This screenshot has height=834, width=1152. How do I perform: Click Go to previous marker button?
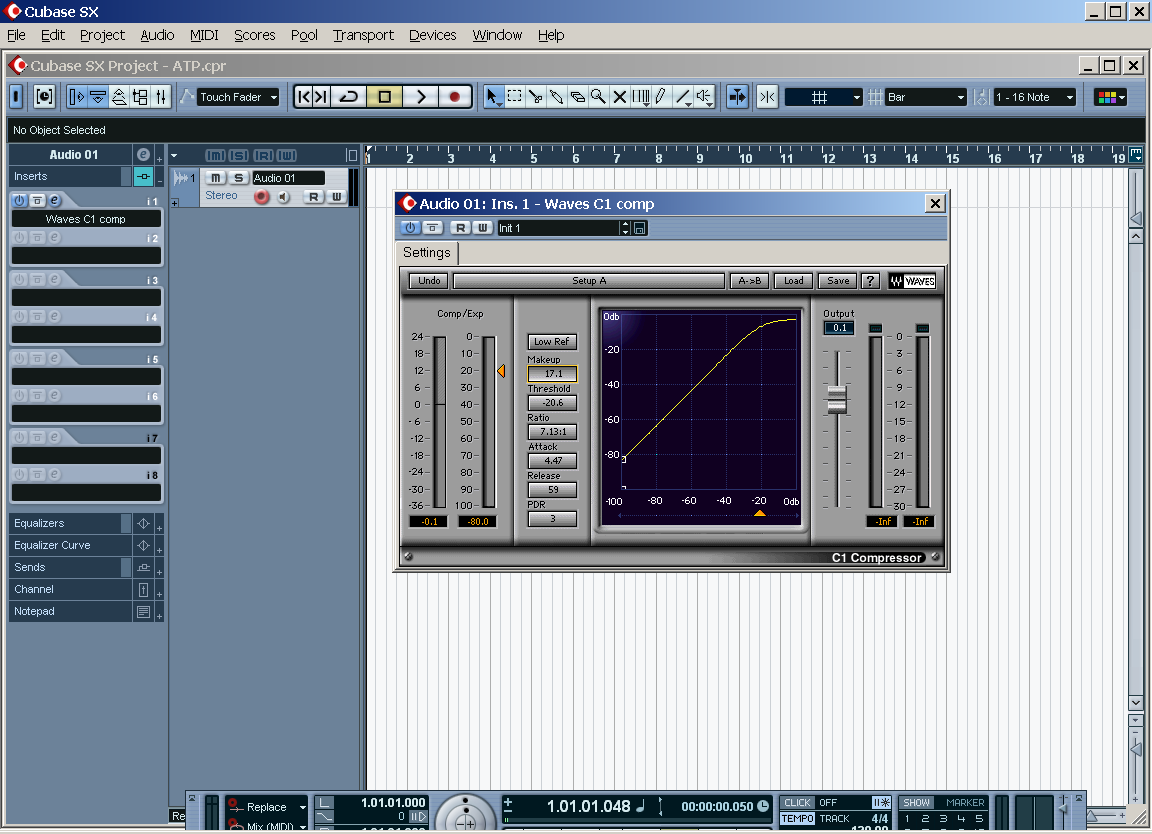coord(303,97)
